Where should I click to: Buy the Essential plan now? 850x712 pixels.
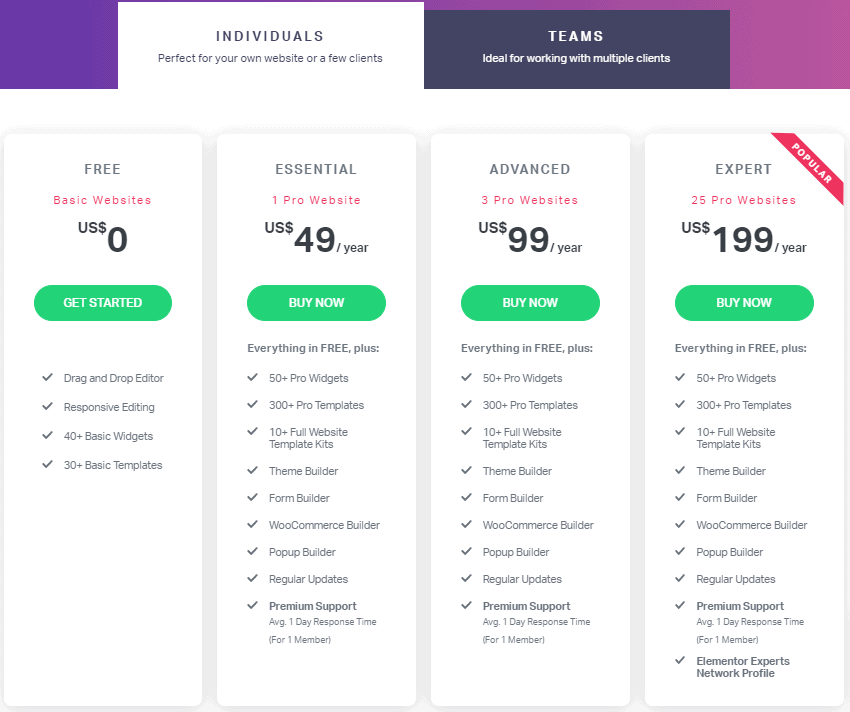pos(317,303)
